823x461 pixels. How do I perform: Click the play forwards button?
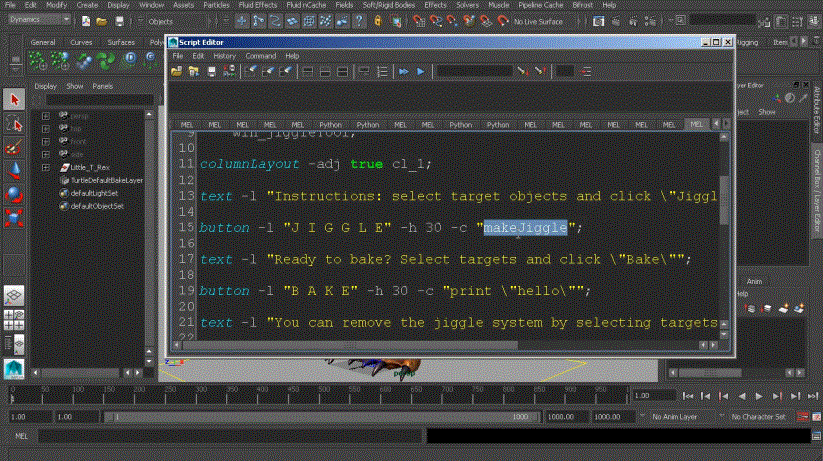click(x=759, y=396)
